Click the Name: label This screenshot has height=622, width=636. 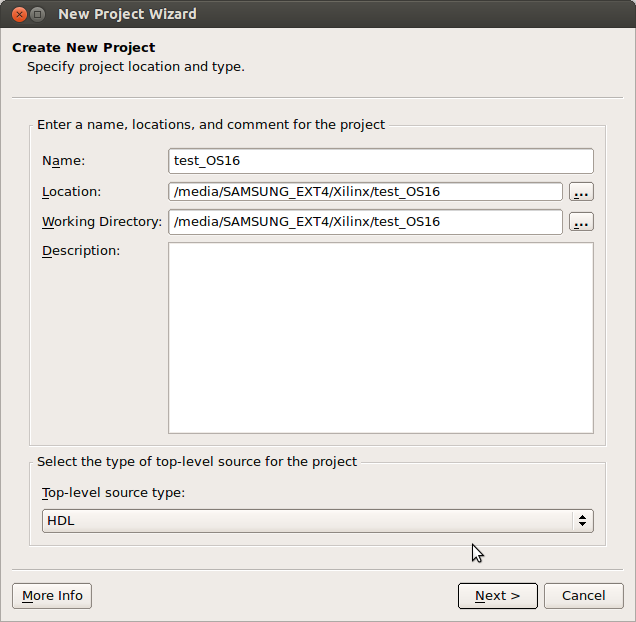[x=64, y=161]
